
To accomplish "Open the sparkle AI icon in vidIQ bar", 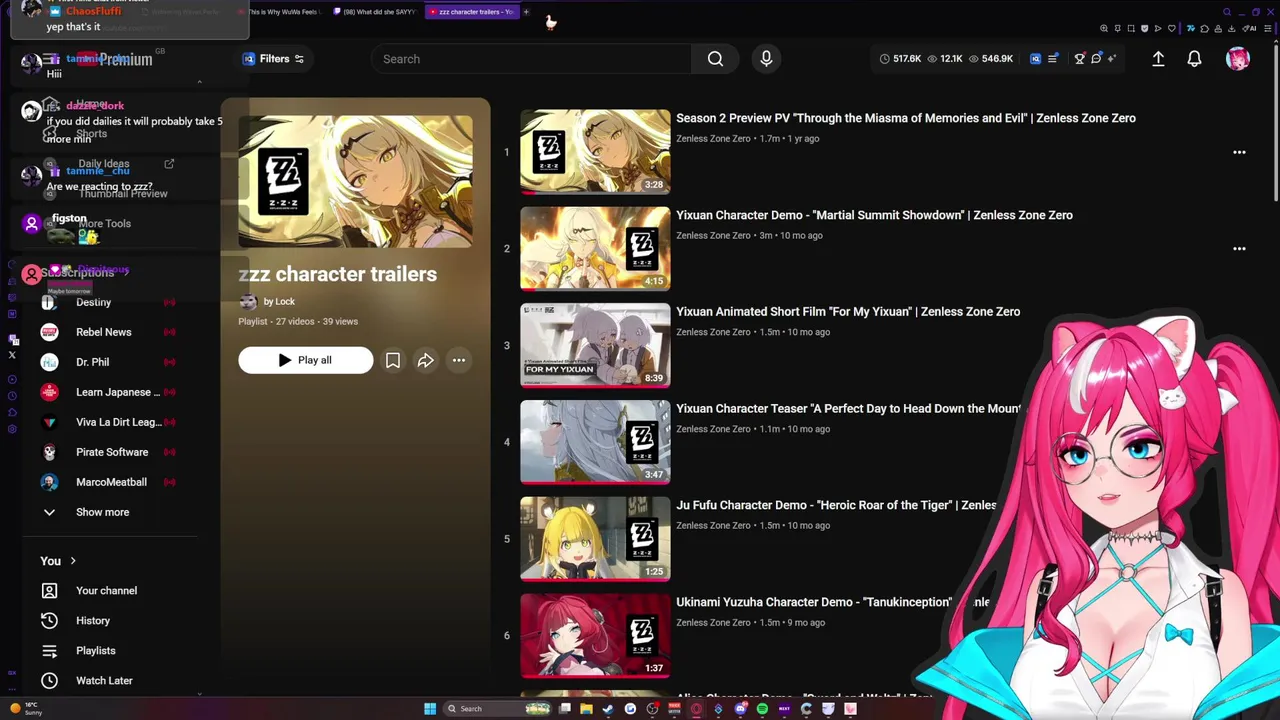I will coord(1112,59).
